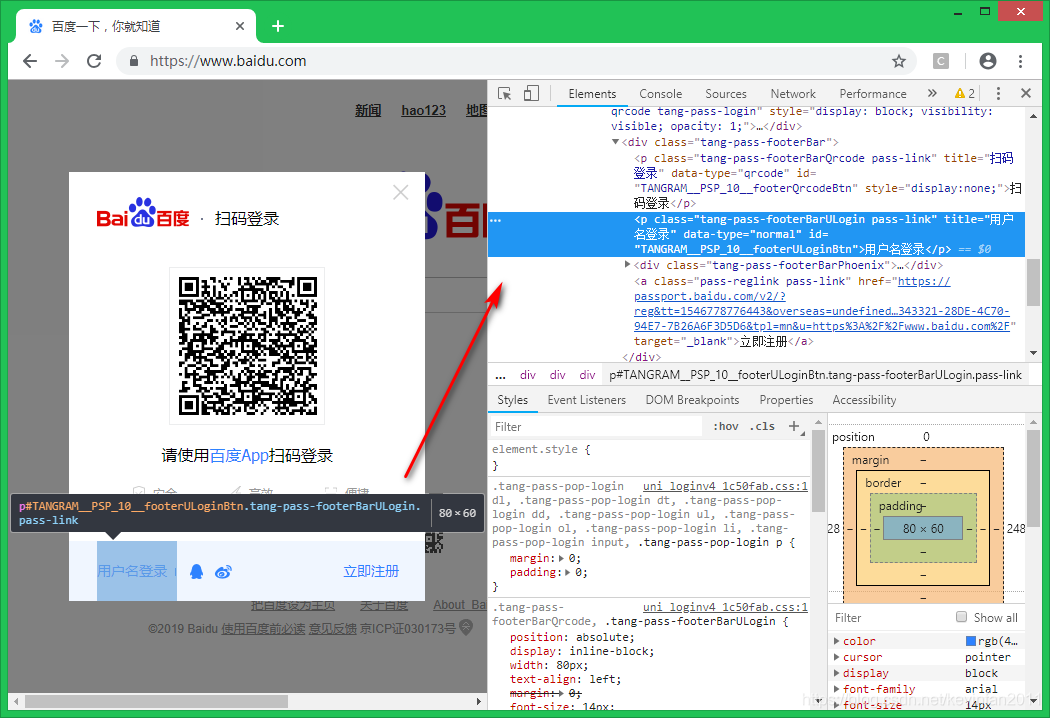The width and height of the screenshot is (1050, 718).
Task: Click the 用户名登录 login link
Action: click(x=132, y=571)
